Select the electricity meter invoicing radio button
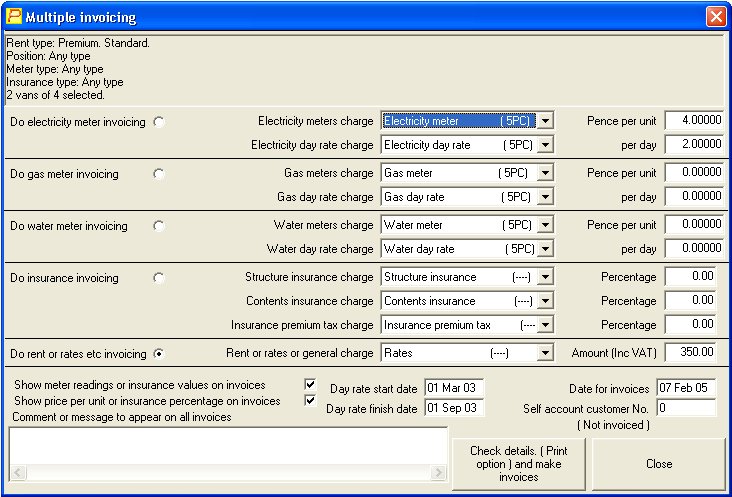Viewport: 732px width, 497px height. coord(159,122)
